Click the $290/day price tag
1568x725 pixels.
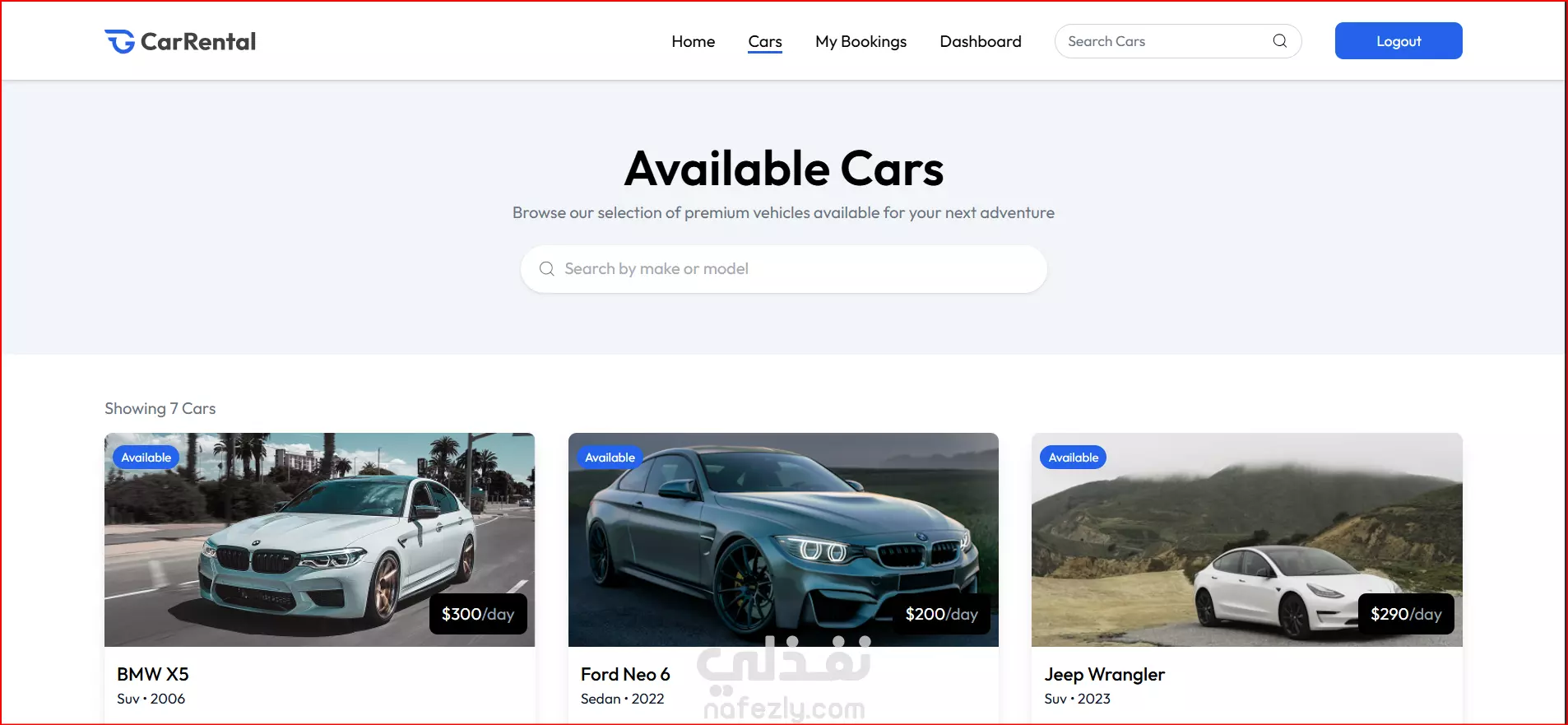click(1405, 614)
